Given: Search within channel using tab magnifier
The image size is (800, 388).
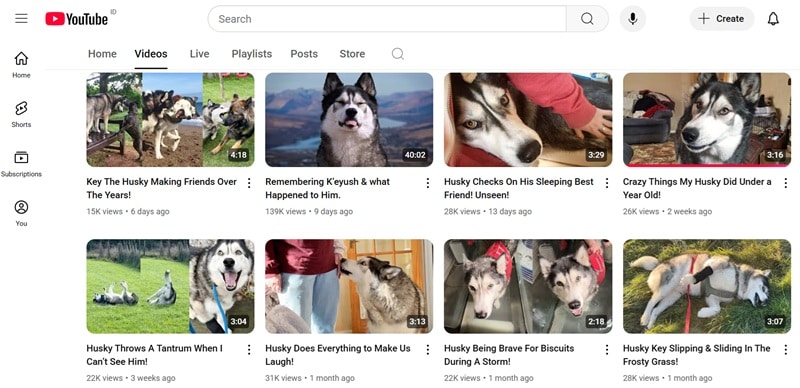Looking at the screenshot, I should coord(398,54).
